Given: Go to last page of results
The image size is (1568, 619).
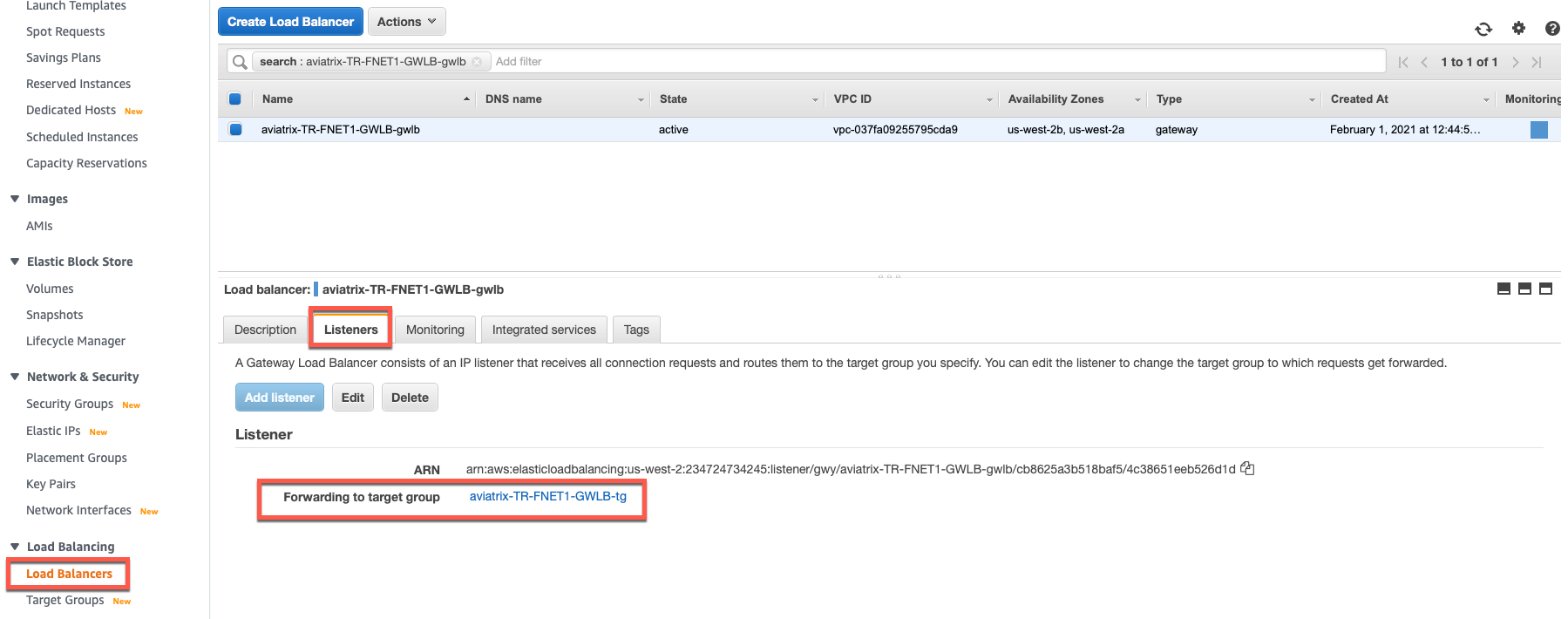Looking at the screenshot, I should point(1537,62).
